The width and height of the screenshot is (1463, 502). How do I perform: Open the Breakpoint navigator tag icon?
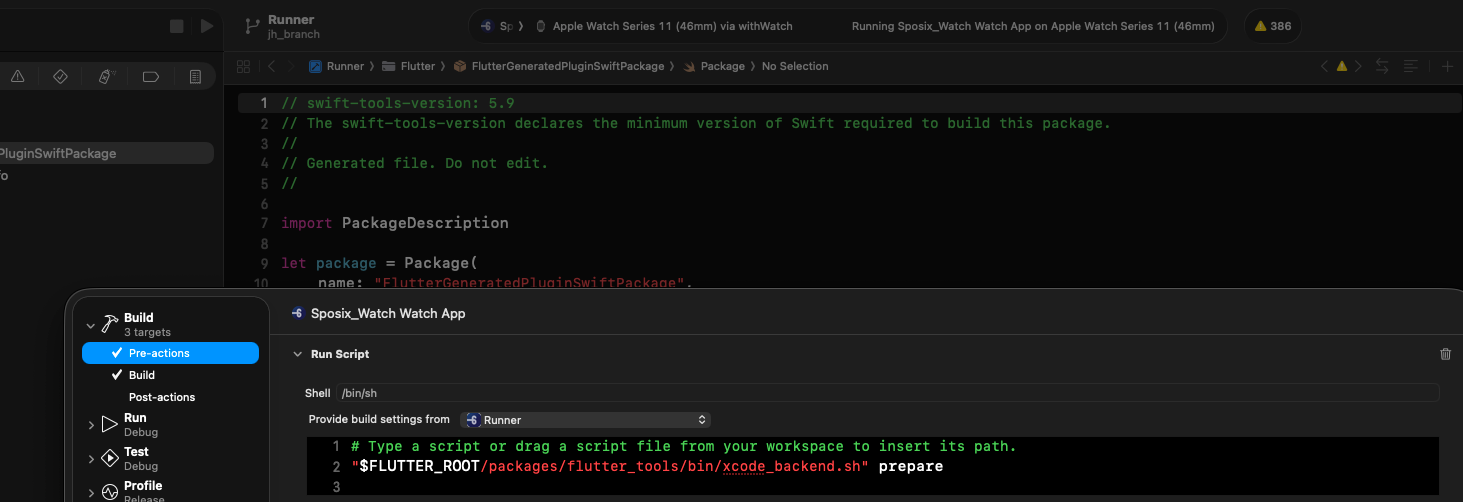click(151, 77)
